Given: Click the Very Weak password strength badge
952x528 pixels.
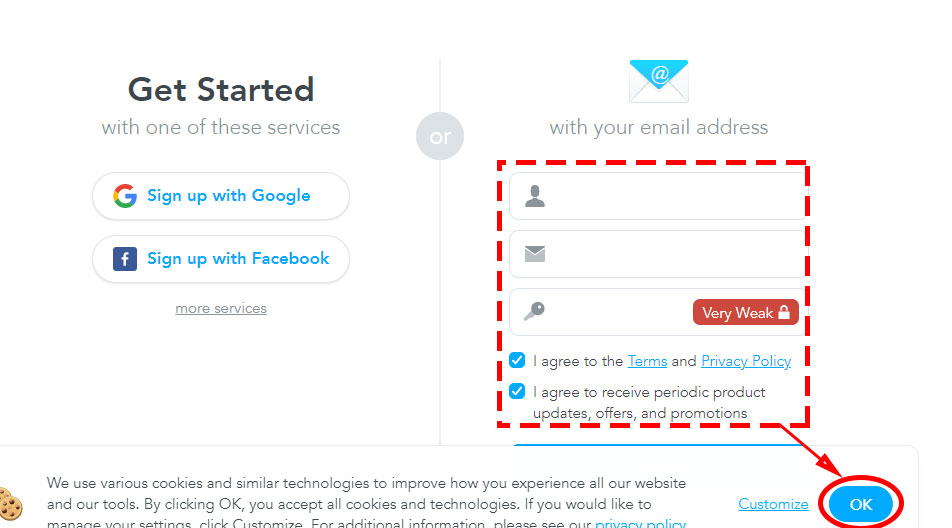Looking at the screenshot, I should [738, 313].
